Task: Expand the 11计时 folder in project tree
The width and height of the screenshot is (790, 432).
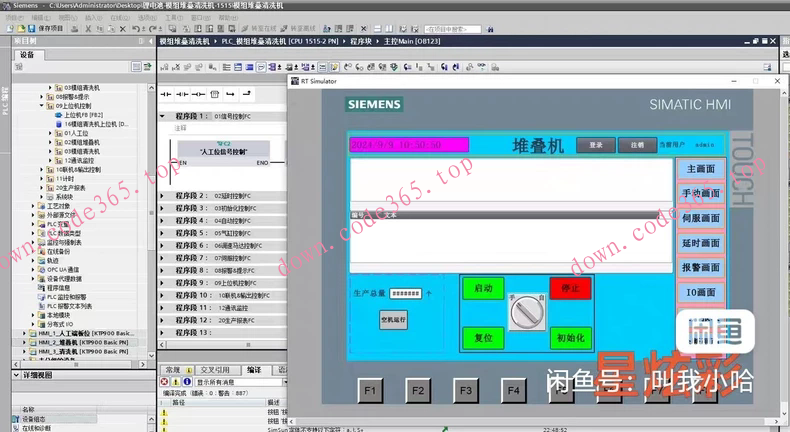Action: point(42,178)
